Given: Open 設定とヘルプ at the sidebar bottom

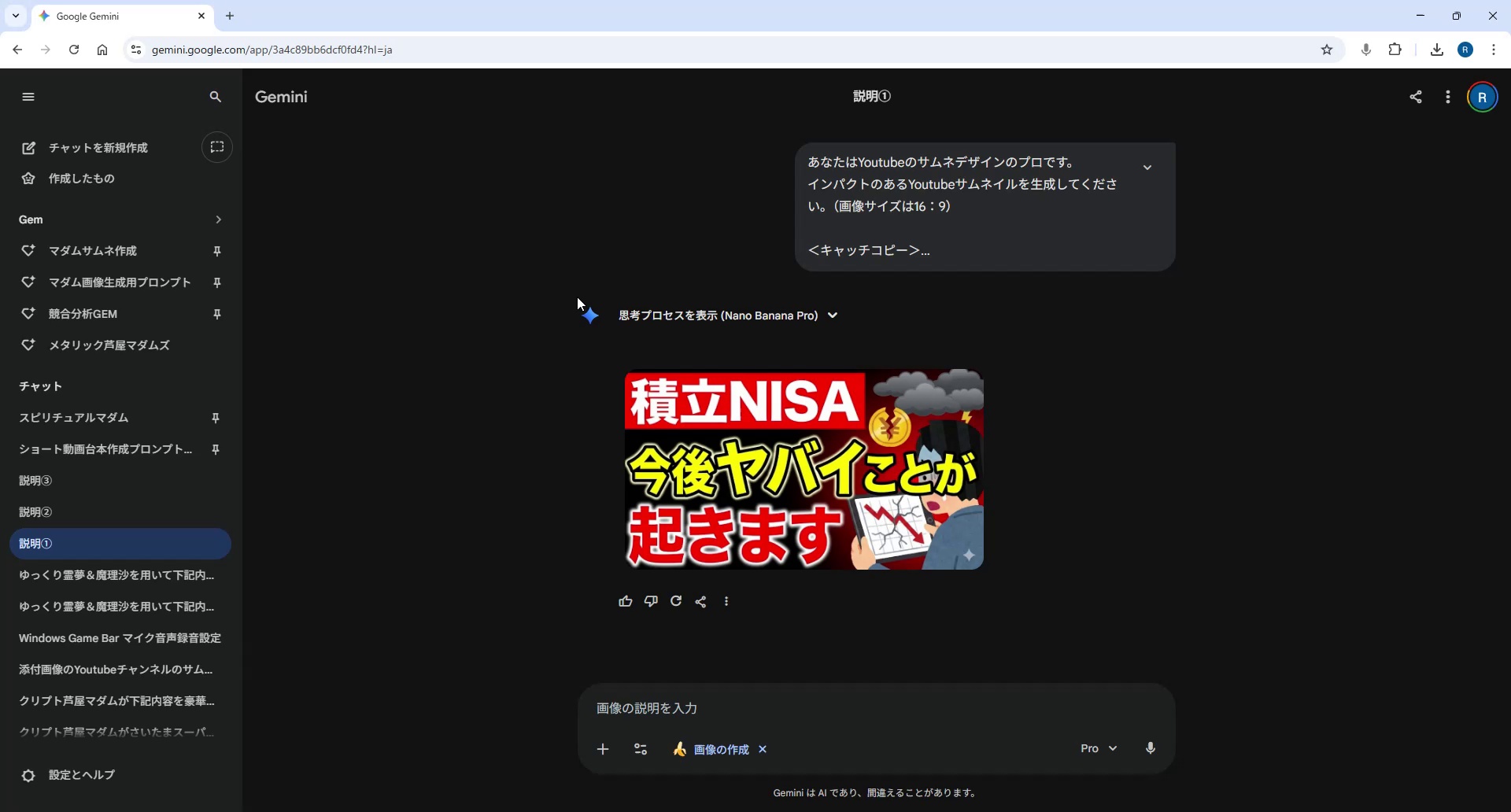Looking at the screenshot, I should (x=79, y=775).
